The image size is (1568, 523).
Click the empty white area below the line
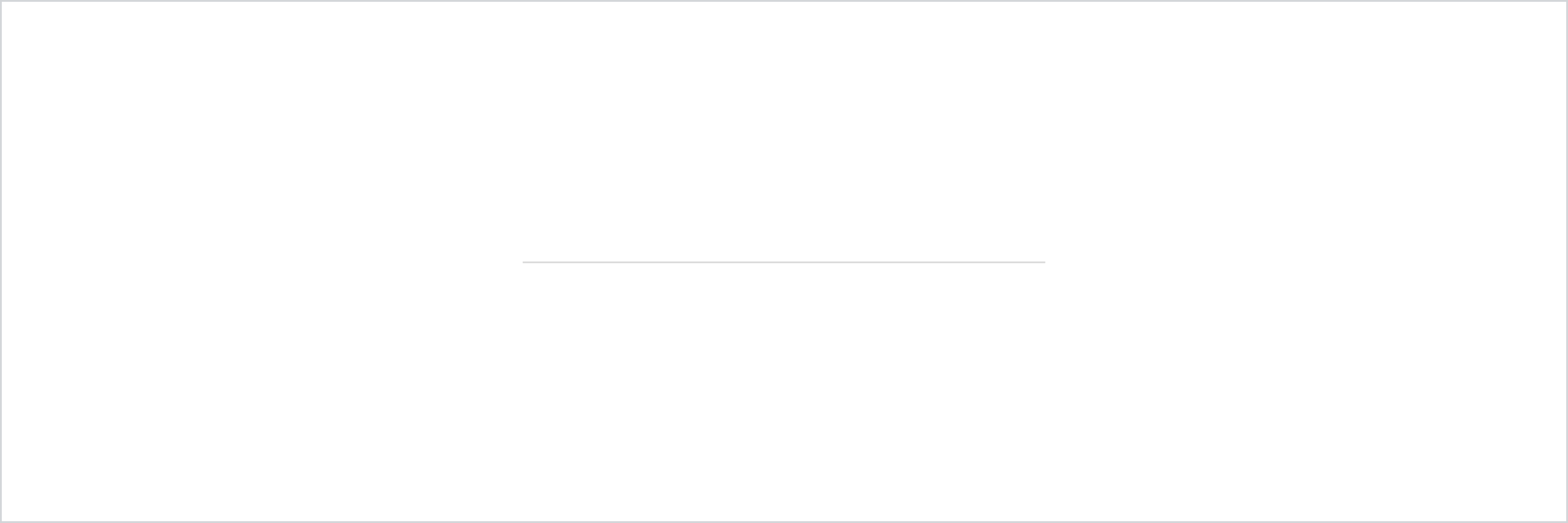(784, 392)
